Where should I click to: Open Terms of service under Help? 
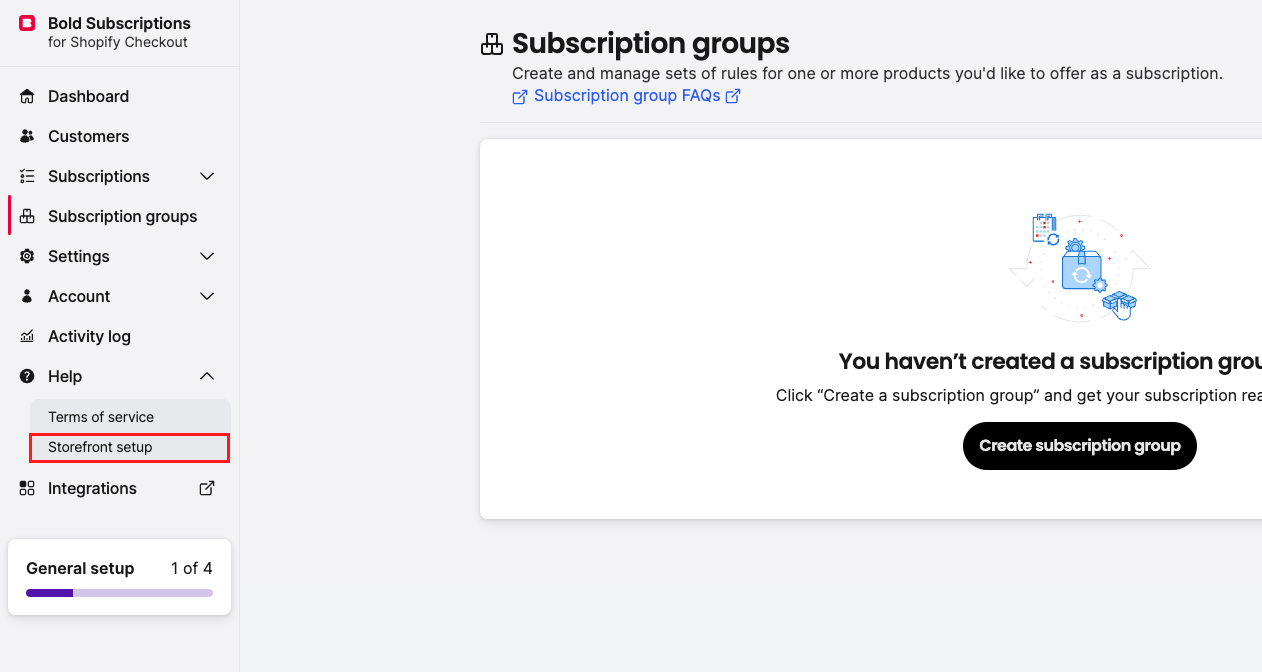100,416
